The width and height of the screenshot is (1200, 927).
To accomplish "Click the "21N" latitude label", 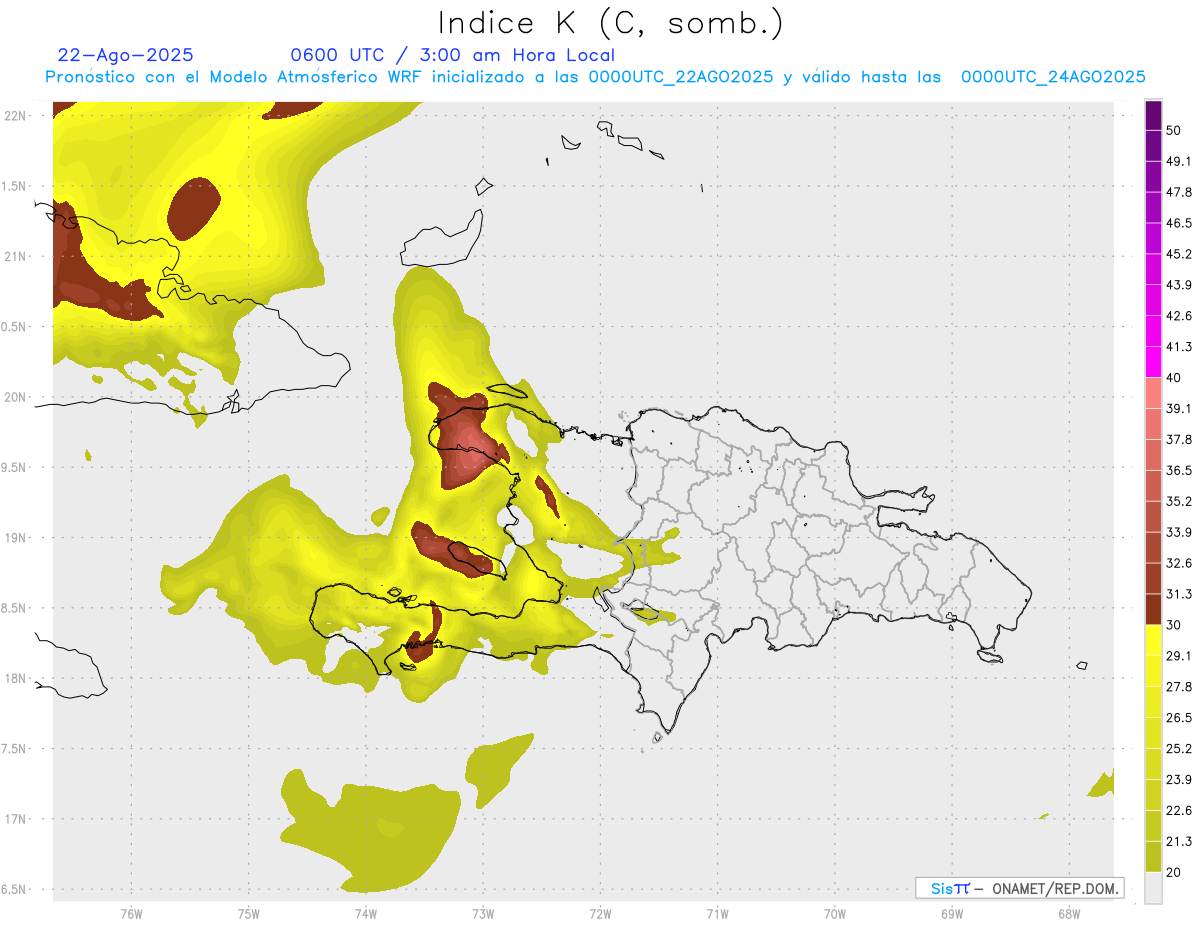I will pyautogui.click(x=16, y=256).
